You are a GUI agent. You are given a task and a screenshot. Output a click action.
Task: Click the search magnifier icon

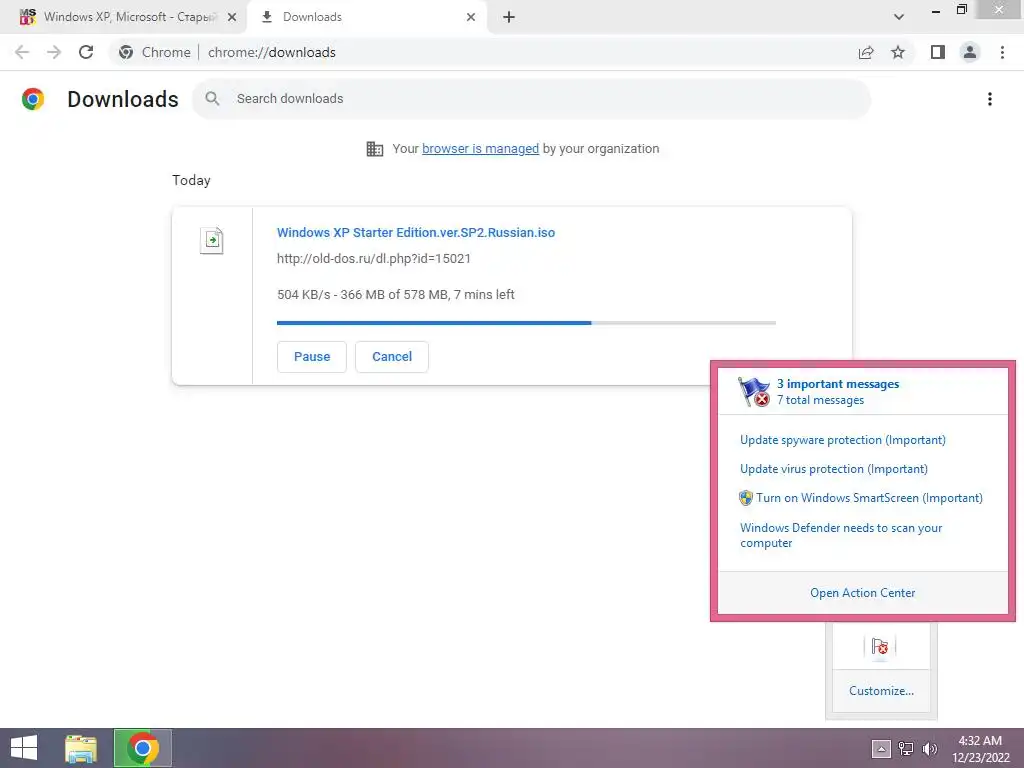coord(212,99)
